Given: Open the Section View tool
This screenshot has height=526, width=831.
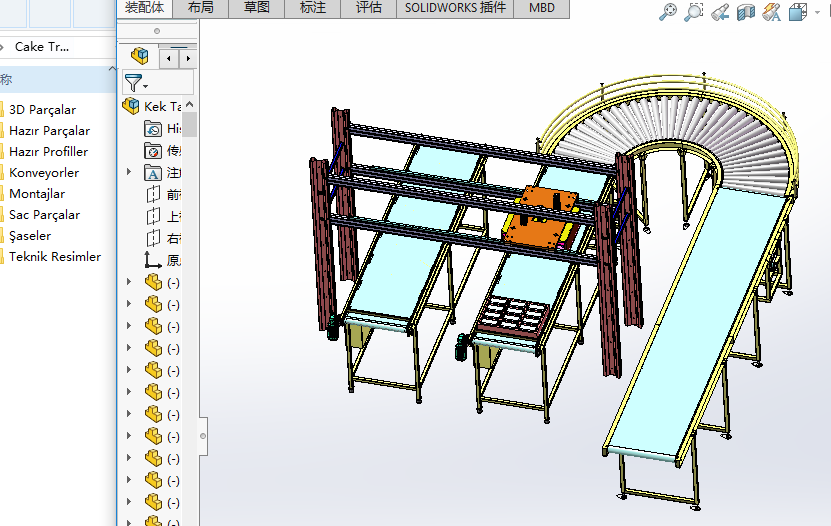Looking at the screenshot, I should tap(746, 12).
